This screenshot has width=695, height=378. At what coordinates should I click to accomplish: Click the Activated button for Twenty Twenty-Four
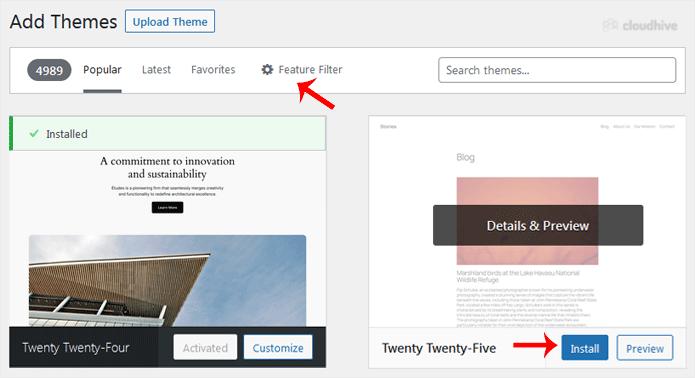(205, 348)
